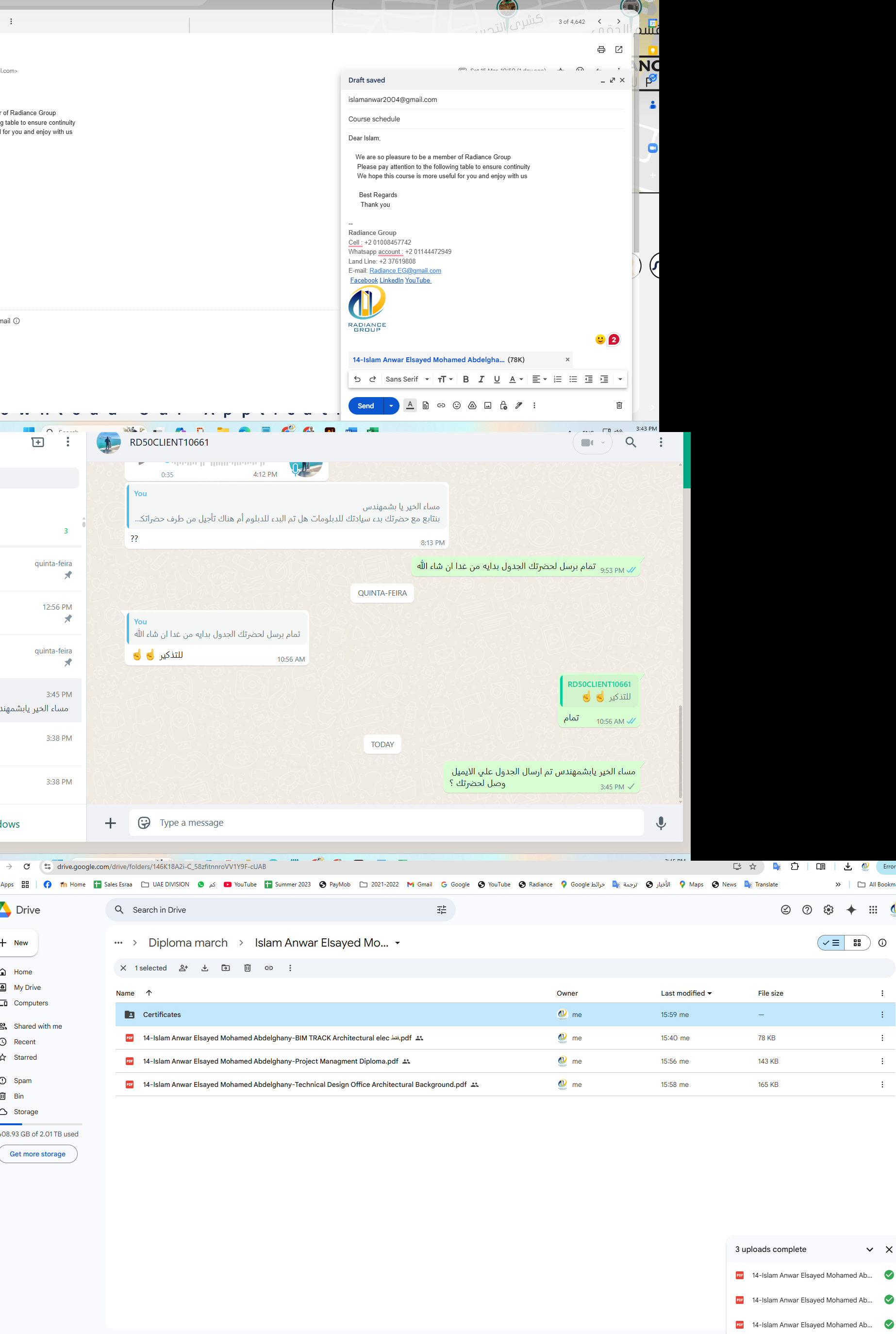Insert emoji icon in Gmail compose toolbar
This screenshot has width=896, height=1334.
pyautogui.click(x=457, y=405)
